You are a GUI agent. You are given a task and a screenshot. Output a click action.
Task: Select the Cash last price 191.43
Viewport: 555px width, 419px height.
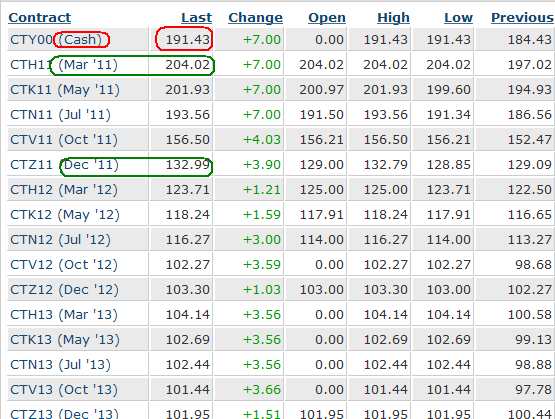pyautogui.click(x=188, y=40)
